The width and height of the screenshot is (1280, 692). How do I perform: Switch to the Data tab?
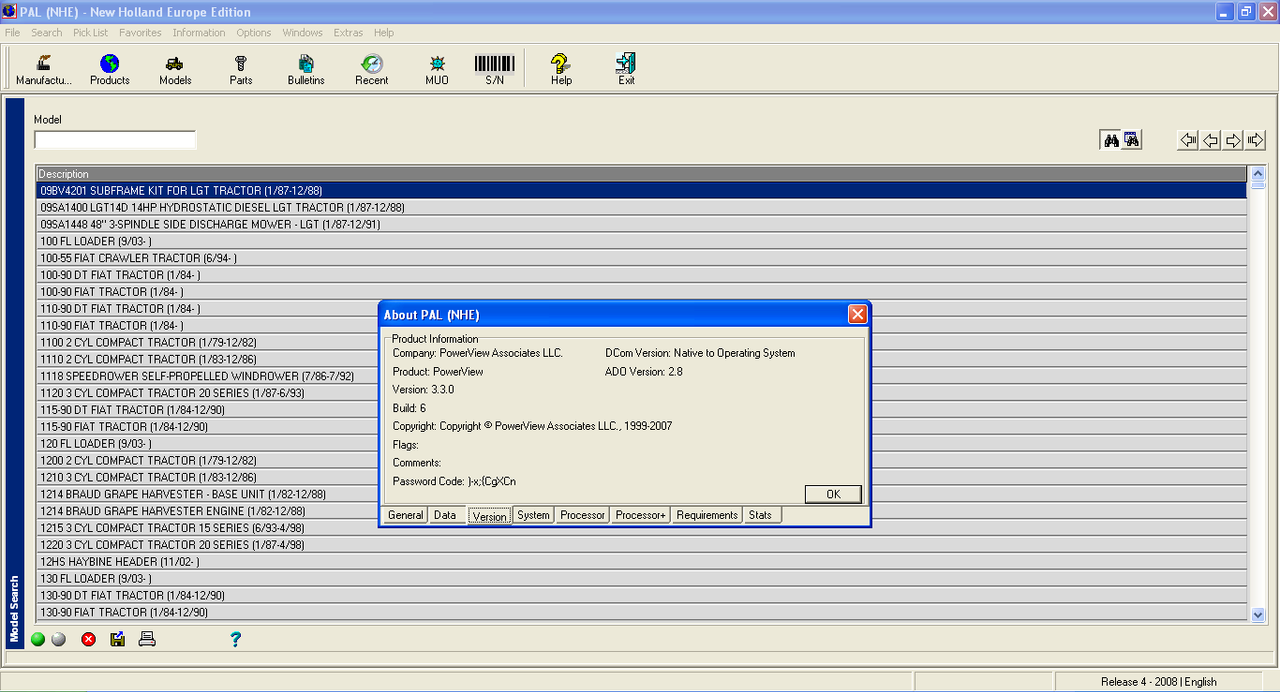(x=445, y=515)
